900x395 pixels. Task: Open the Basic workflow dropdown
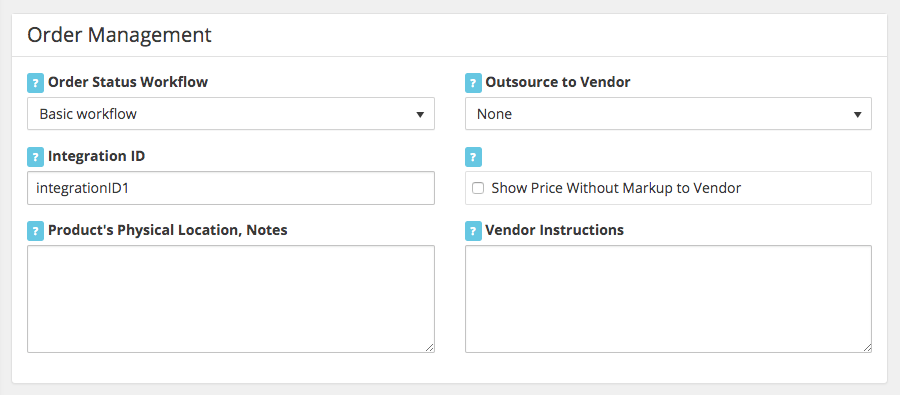click(x=231, y=114)
